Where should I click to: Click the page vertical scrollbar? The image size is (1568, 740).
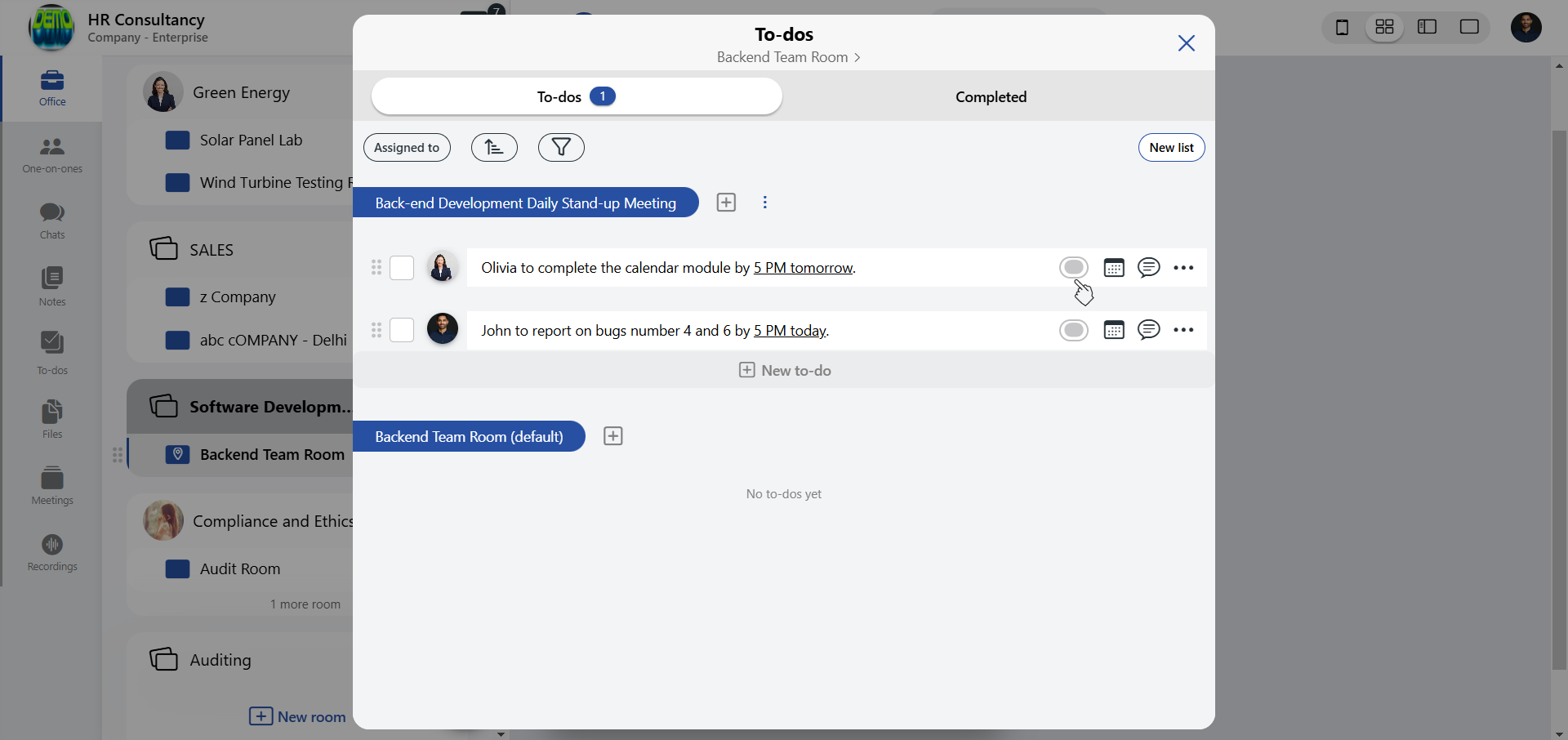[x=1559, y=400]
